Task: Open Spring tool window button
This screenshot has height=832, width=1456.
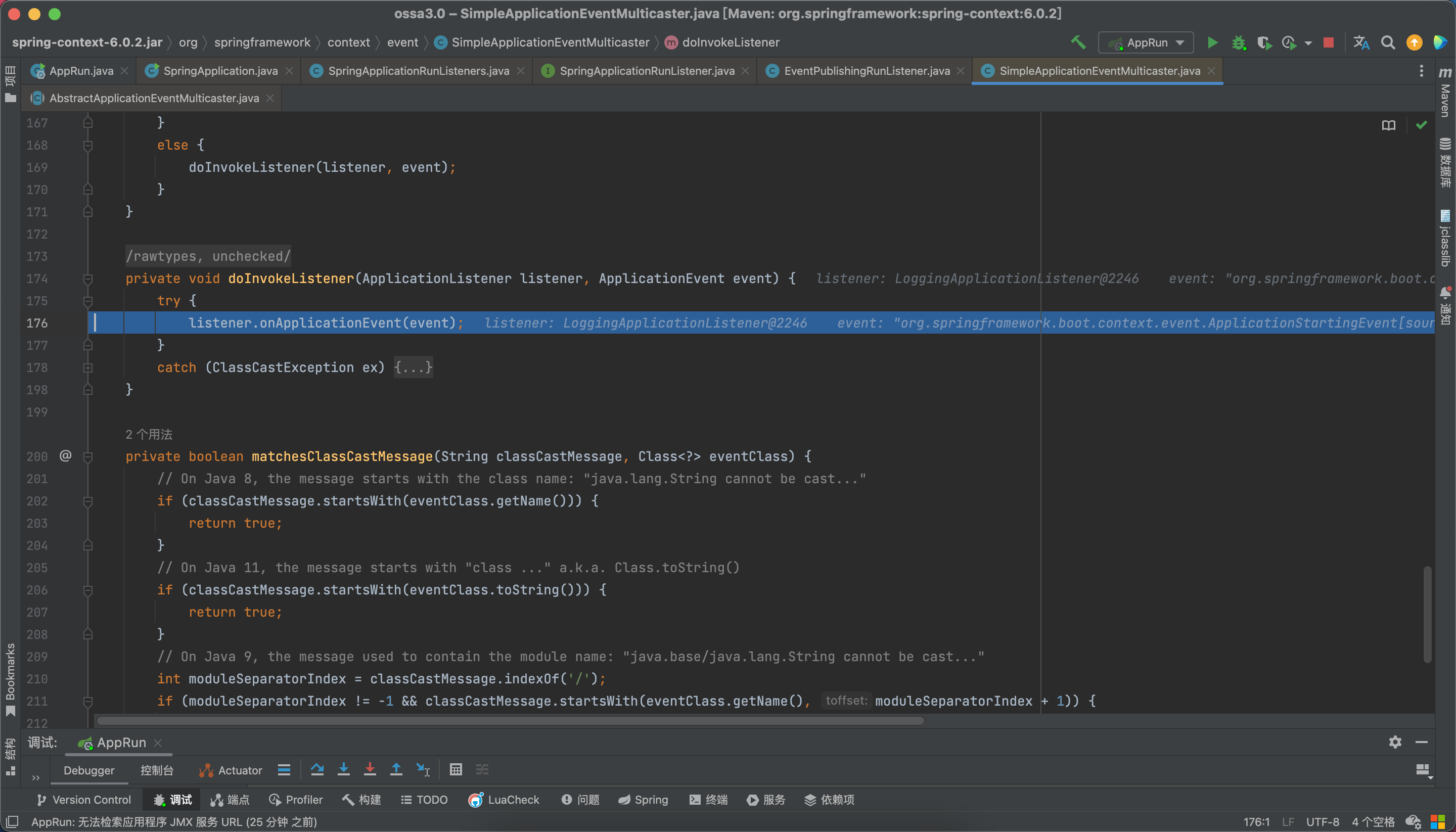Action: coord(643,800)
